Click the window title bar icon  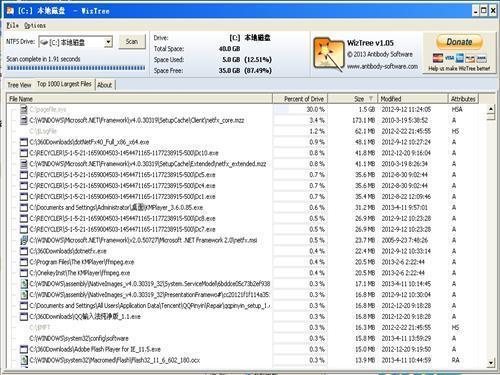10,11
